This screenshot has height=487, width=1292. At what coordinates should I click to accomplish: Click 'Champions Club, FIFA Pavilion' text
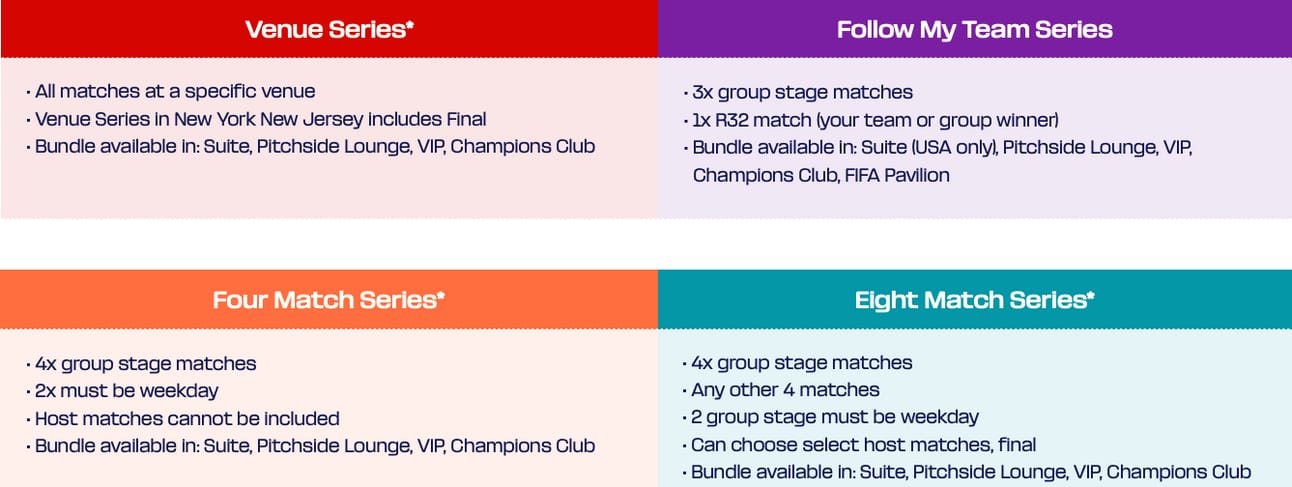point(821,176)
